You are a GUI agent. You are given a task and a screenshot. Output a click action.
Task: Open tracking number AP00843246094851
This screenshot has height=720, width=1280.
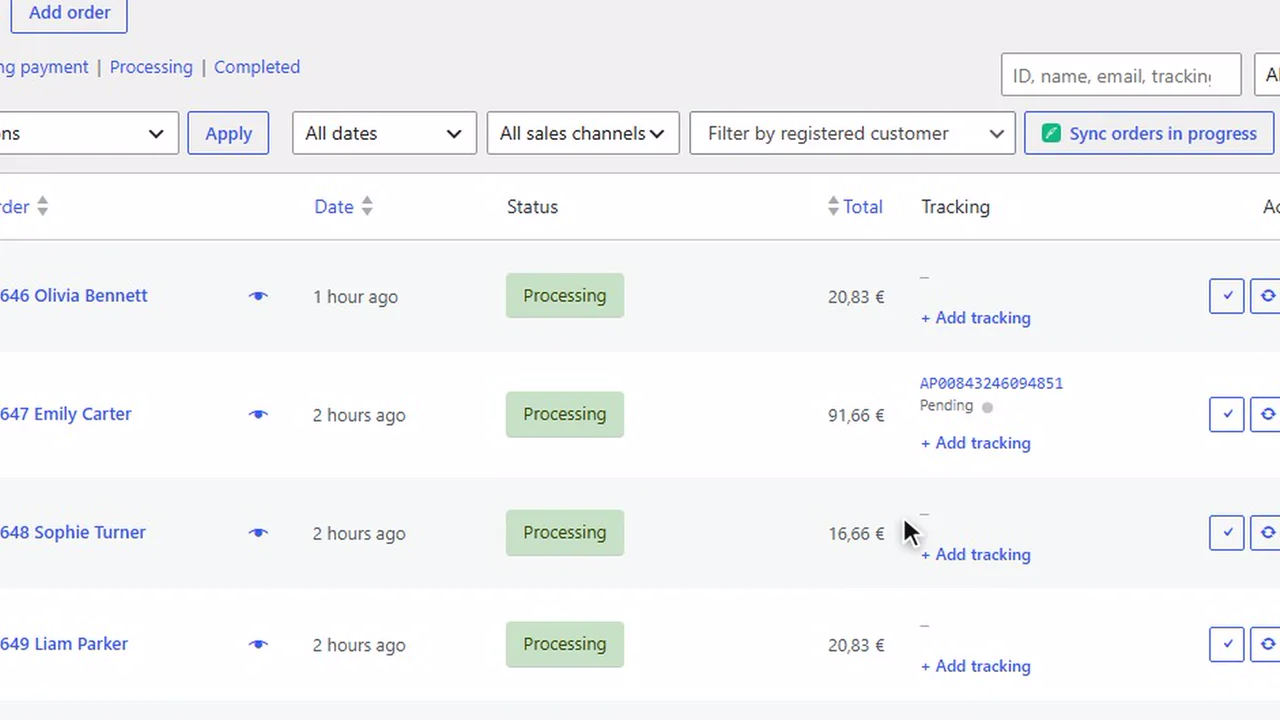(x=991, y=383)
